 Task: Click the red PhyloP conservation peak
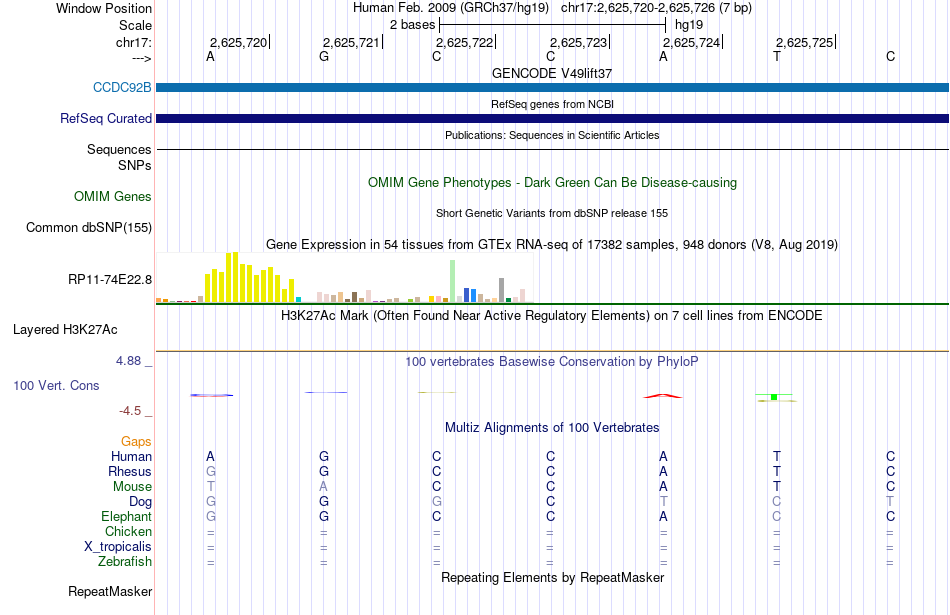pos(663,396)
